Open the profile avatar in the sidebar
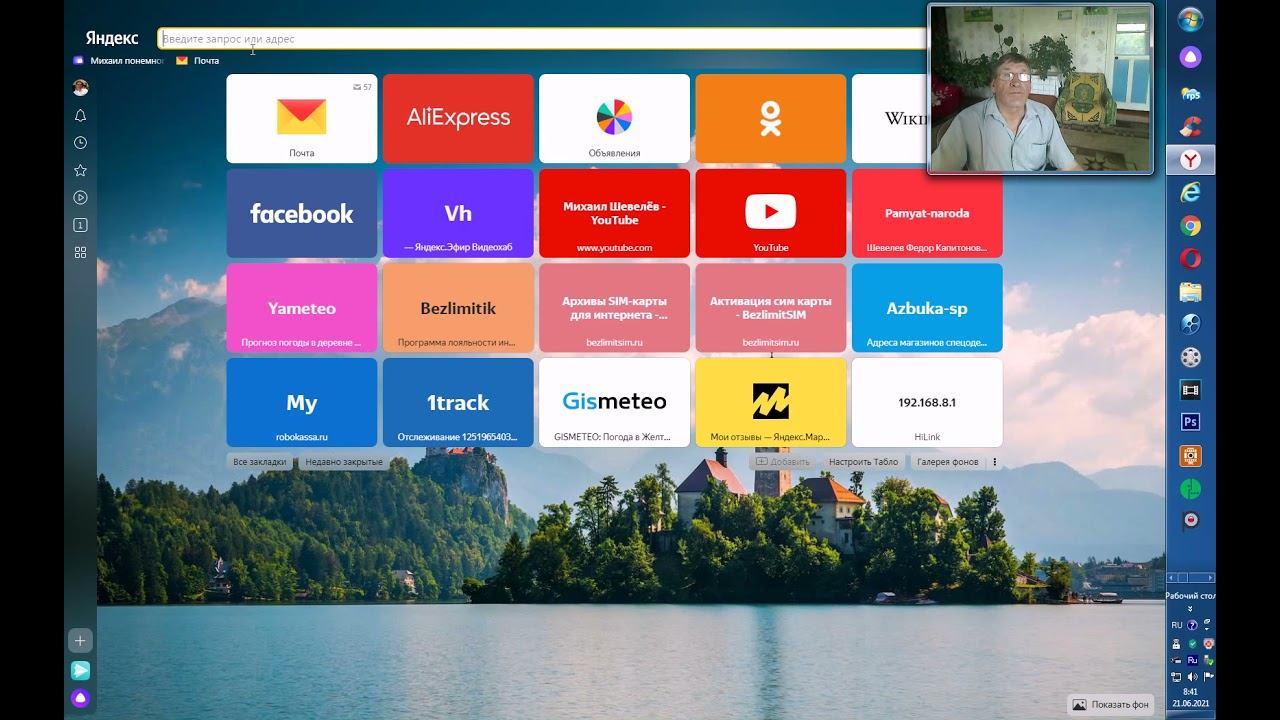 tap(81, 88)
